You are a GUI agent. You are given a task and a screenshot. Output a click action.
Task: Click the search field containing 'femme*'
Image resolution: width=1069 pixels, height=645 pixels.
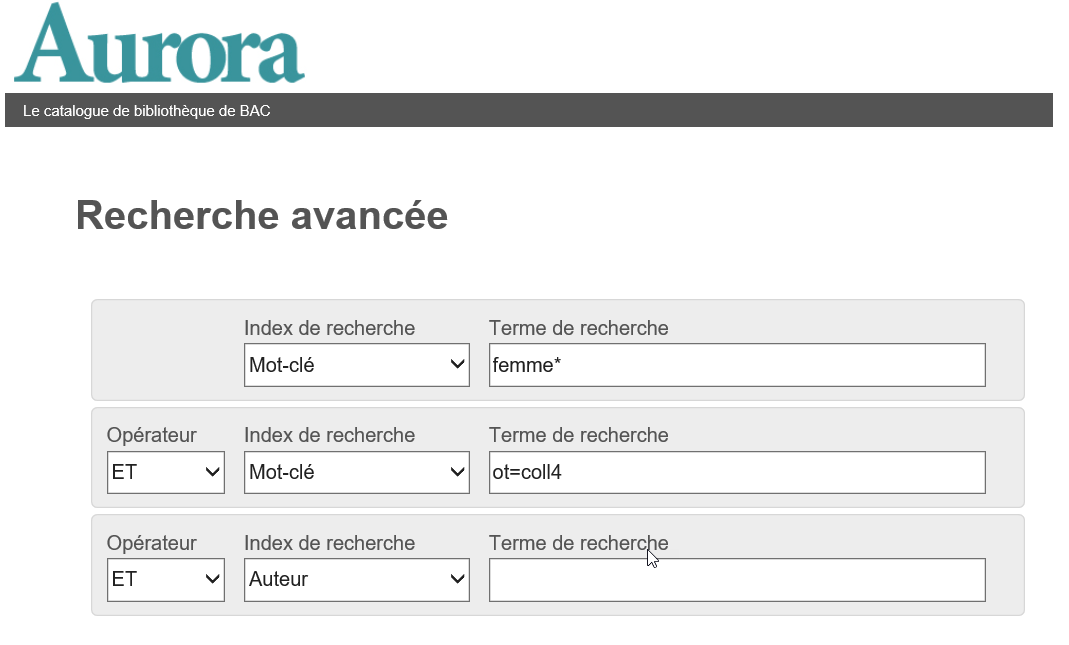point(737,365)
